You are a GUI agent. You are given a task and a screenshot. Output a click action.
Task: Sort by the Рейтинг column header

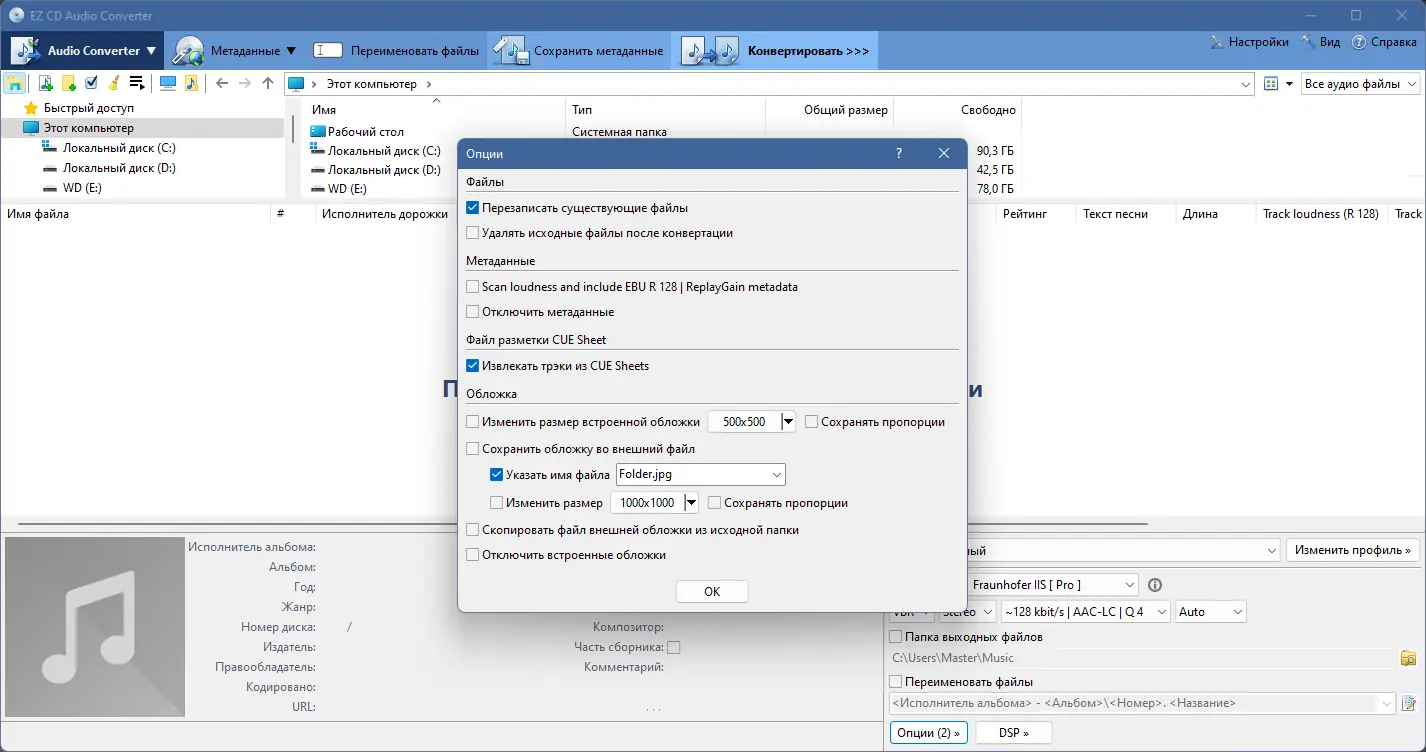pyautogui.click(x=1035, y=214)
